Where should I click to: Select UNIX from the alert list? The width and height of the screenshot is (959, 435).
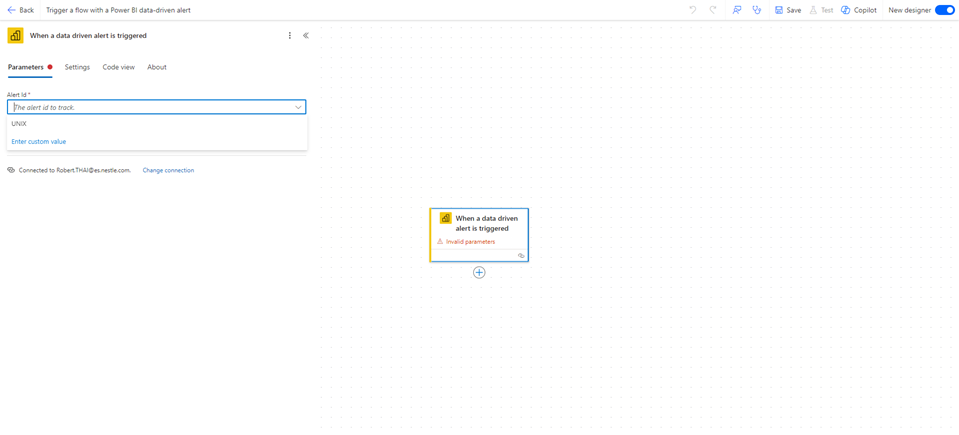tap(19, 124)
